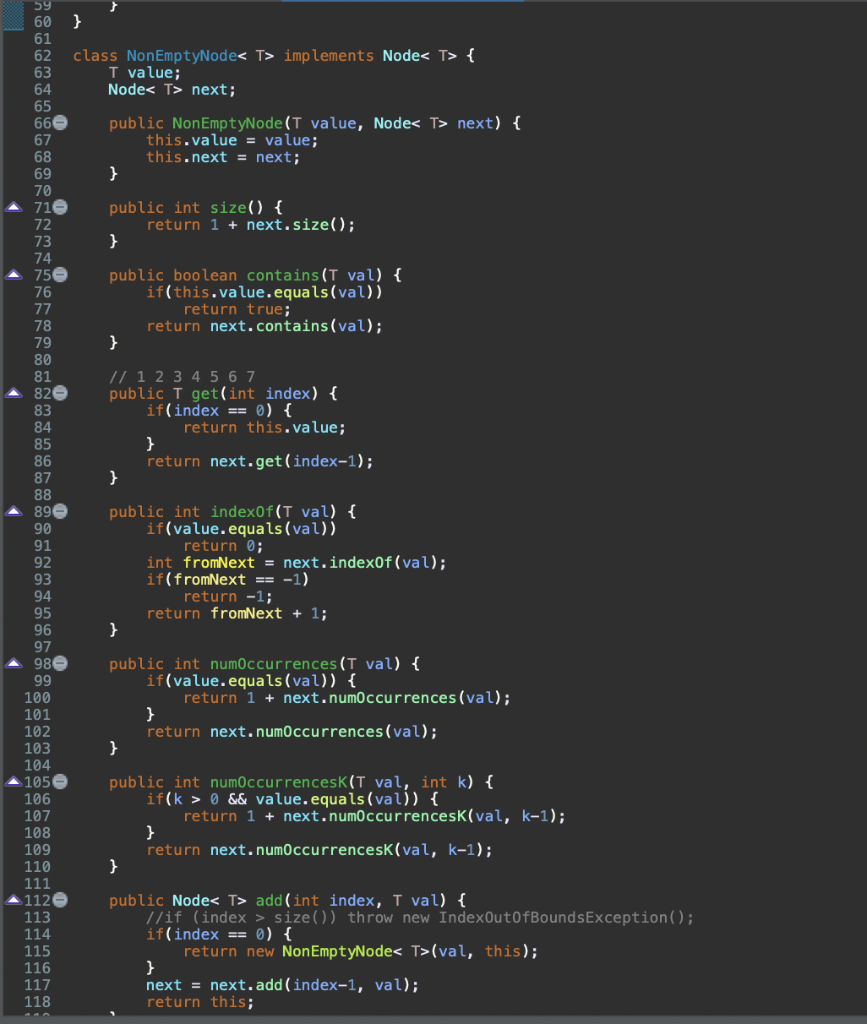The height and width of the screenshot is (1024, 867).
Task: Click 'k > 0' condition on line 106
Action: coord(196,799)
